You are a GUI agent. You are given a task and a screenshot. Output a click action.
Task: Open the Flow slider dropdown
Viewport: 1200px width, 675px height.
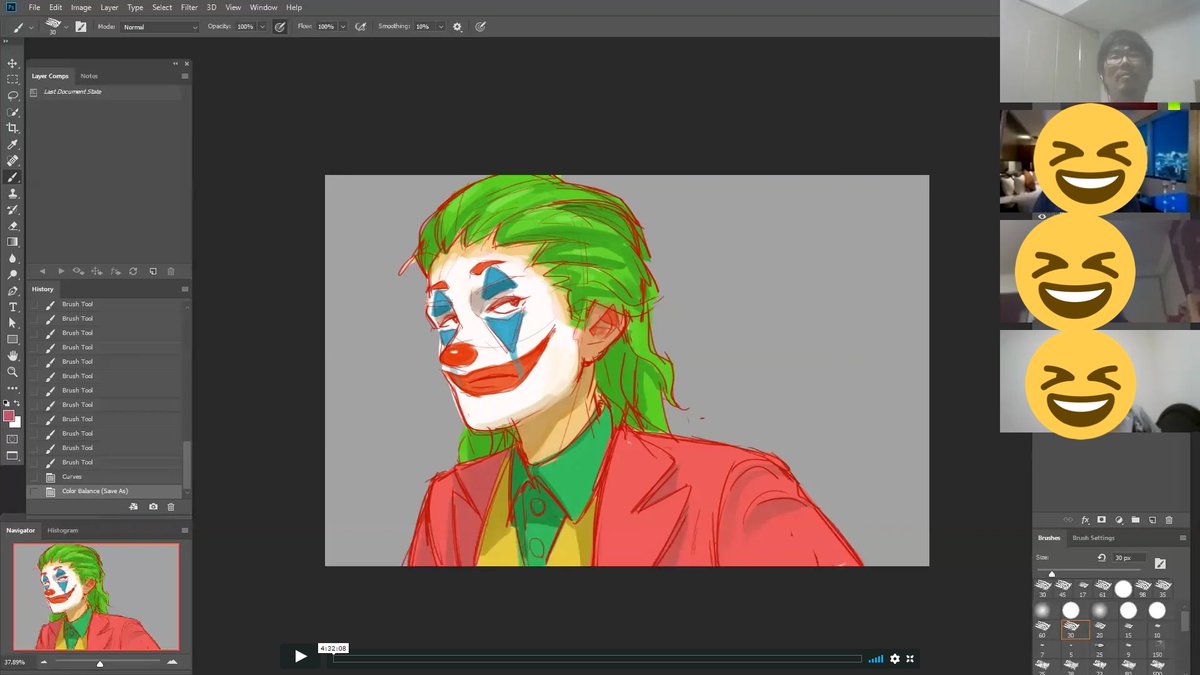coord(344,27)
